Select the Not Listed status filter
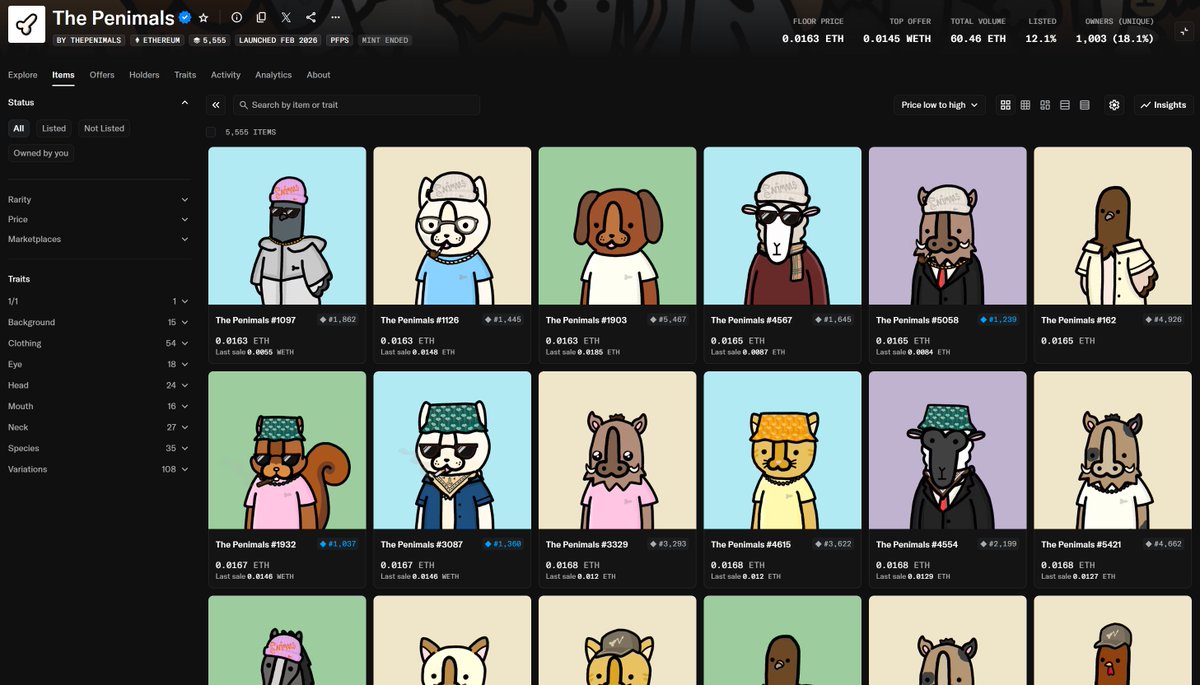 (104, 128)
